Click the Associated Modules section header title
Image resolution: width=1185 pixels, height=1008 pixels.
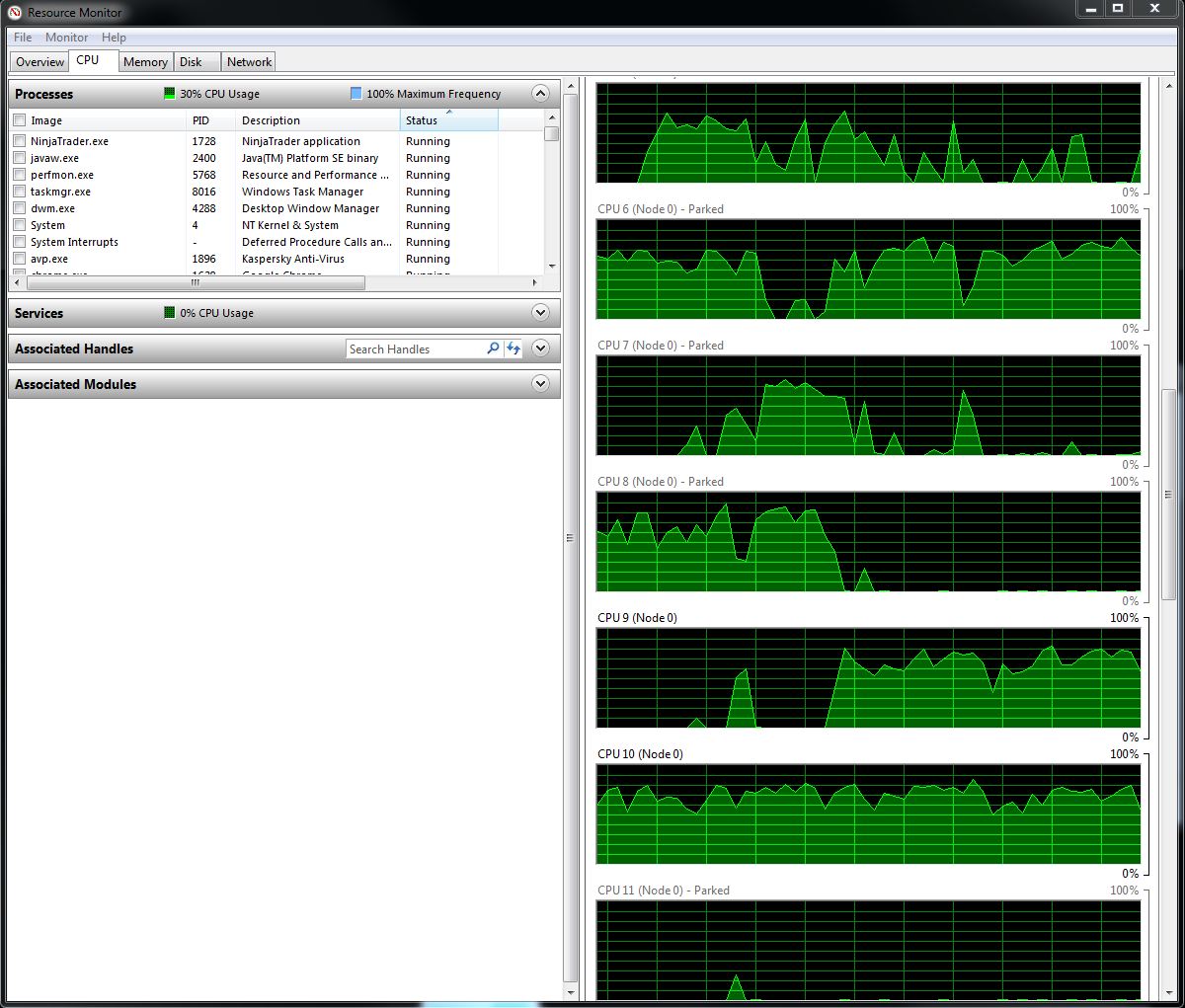tap(75, 384)
